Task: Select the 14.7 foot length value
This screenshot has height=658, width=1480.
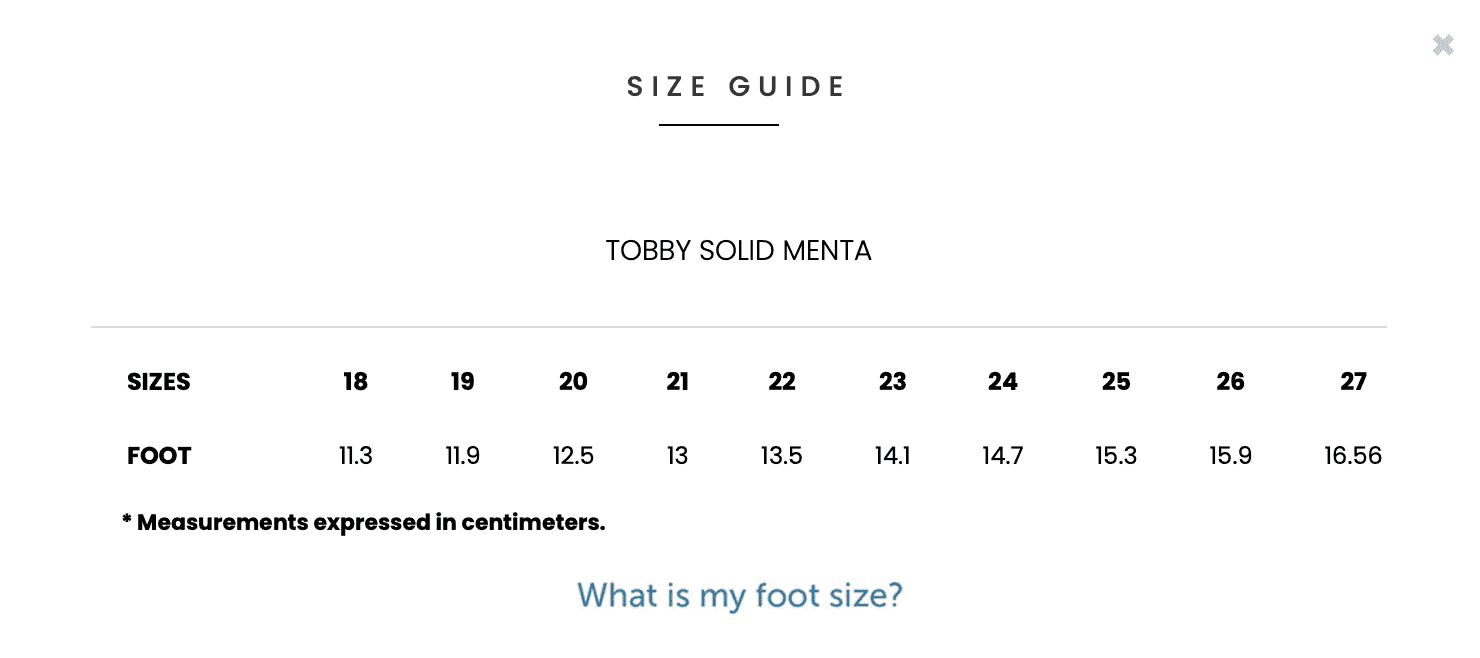Action: [x=1003, y=456]
